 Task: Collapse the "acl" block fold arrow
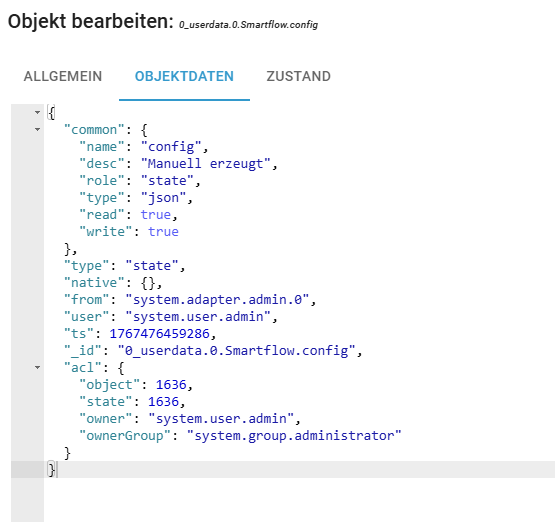[x=38, y=367]
